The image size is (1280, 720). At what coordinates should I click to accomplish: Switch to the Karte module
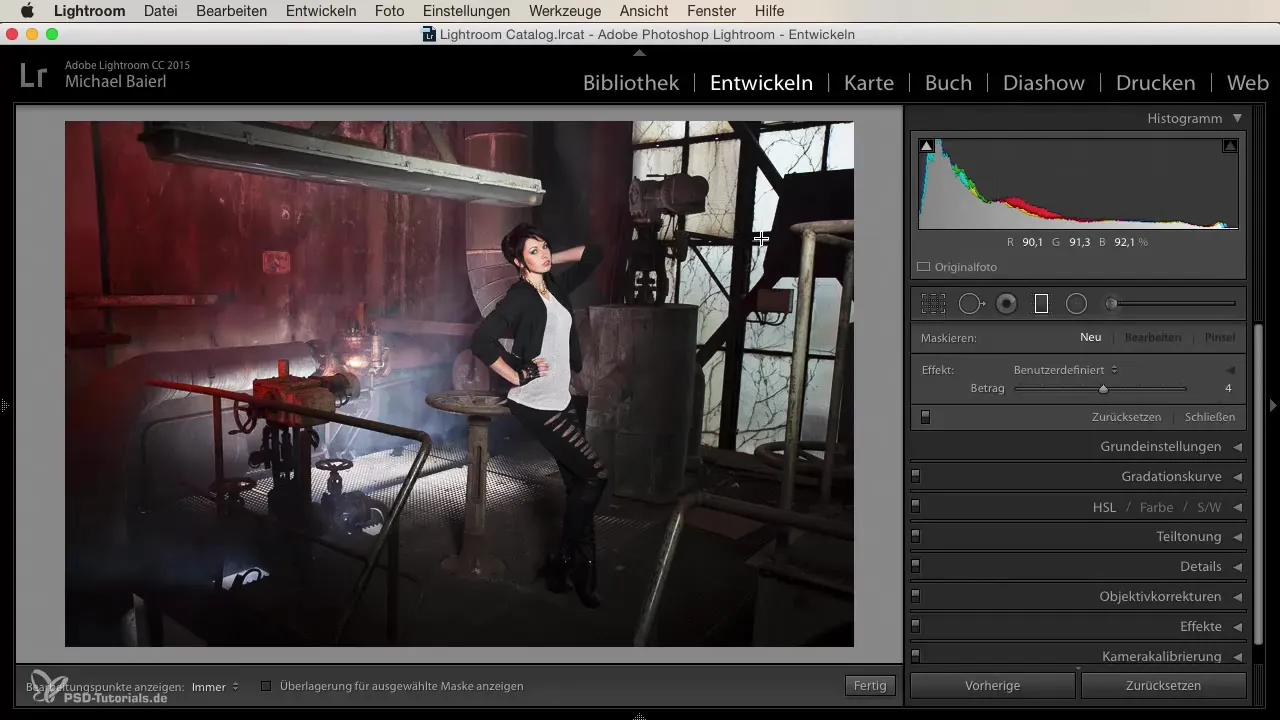pyautogui.click(x=869, y=83)
